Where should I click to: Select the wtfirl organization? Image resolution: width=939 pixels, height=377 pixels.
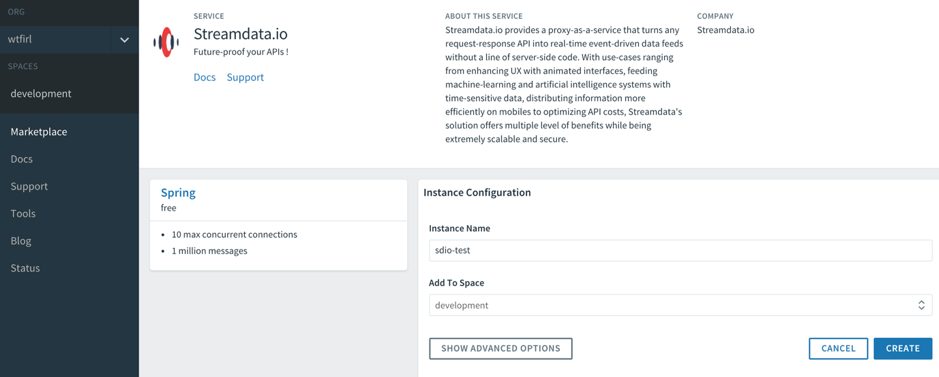[x=55, y=40]
